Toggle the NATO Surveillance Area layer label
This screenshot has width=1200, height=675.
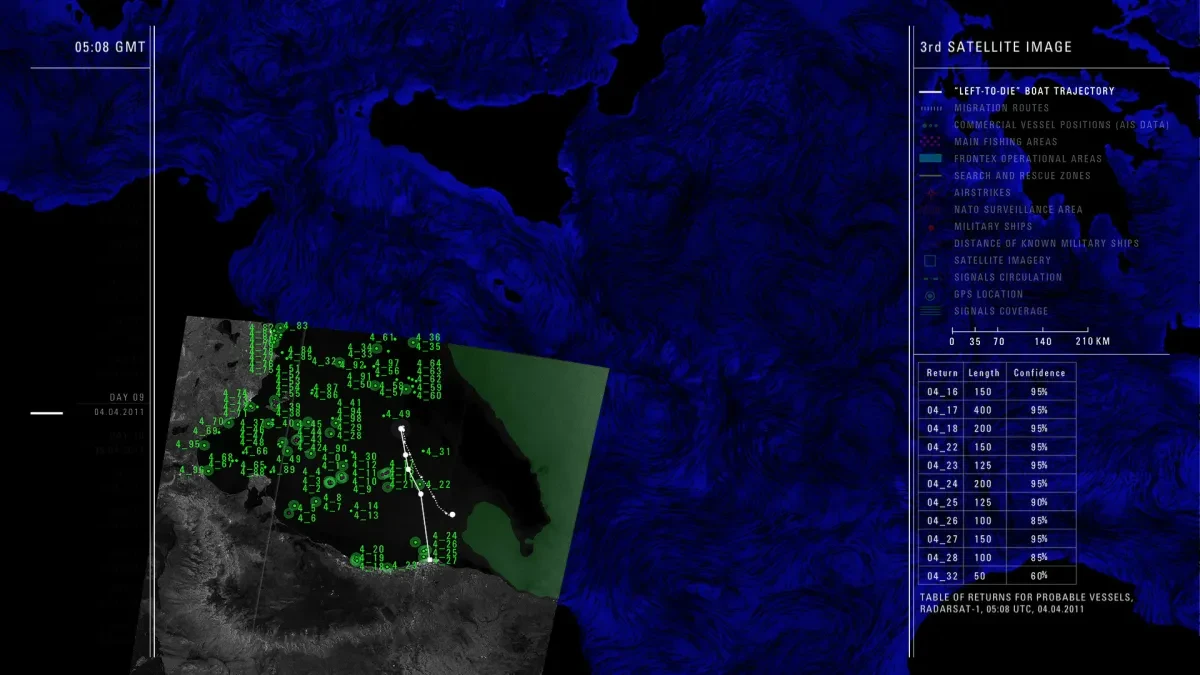(1018, 210)
